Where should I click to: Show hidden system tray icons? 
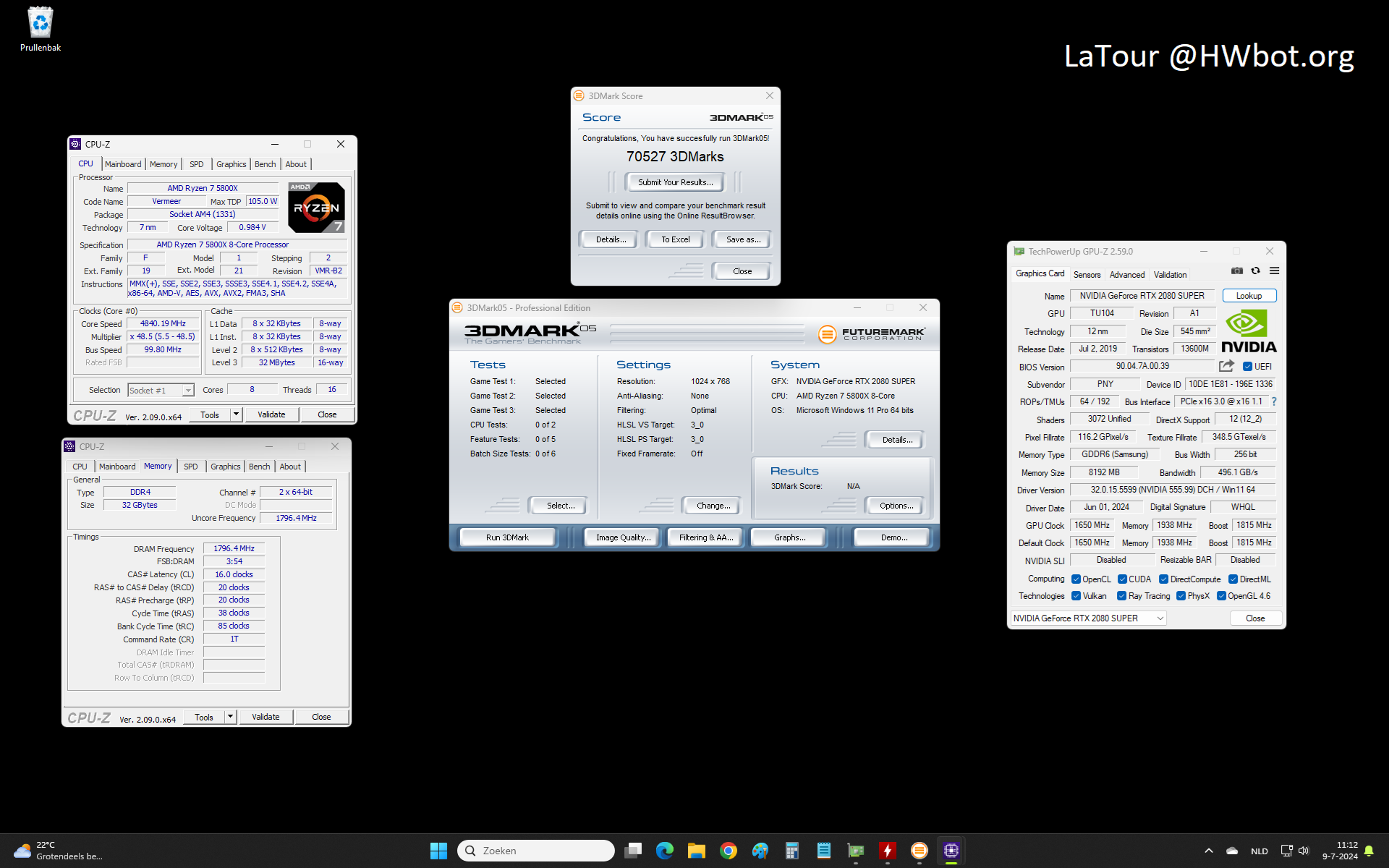click(1208, 851)
